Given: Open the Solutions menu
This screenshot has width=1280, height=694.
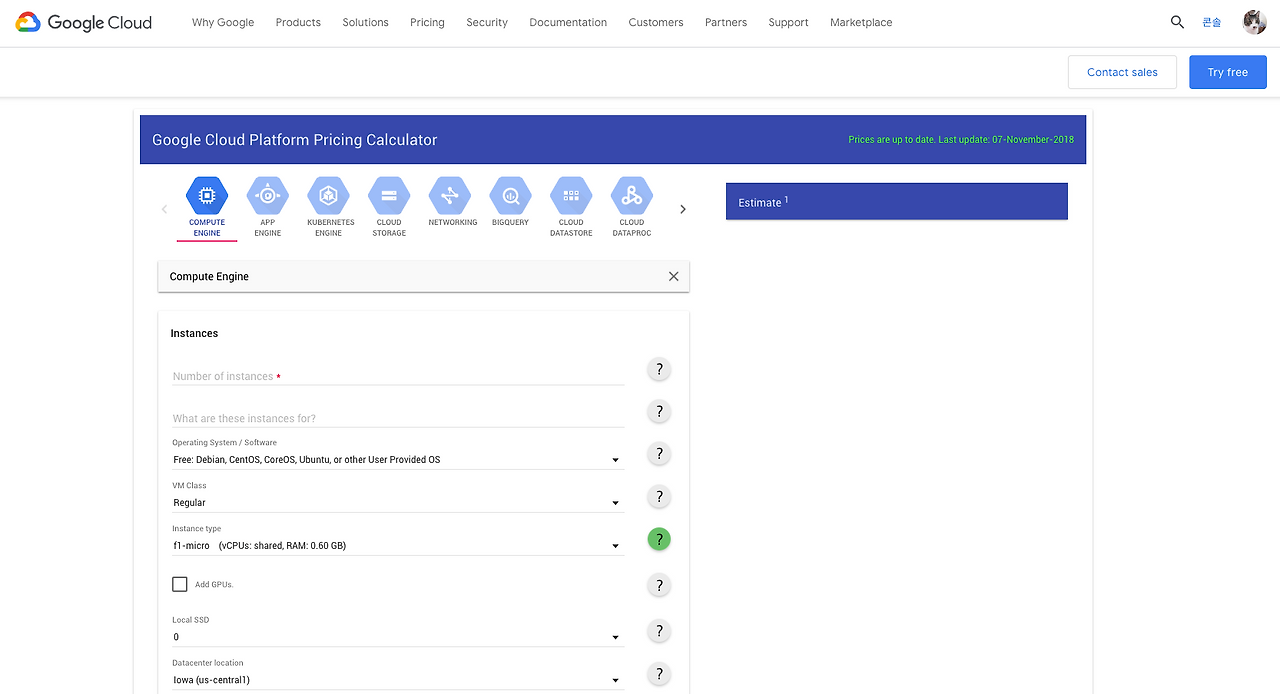Looking at the screenshot, I should click(x=365, y=22).
